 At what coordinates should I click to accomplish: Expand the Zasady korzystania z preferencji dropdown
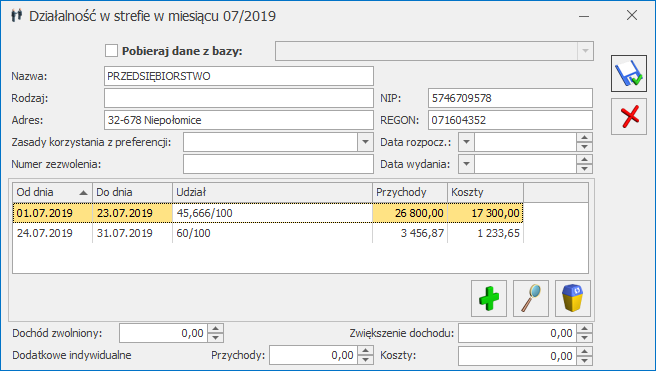365,142
